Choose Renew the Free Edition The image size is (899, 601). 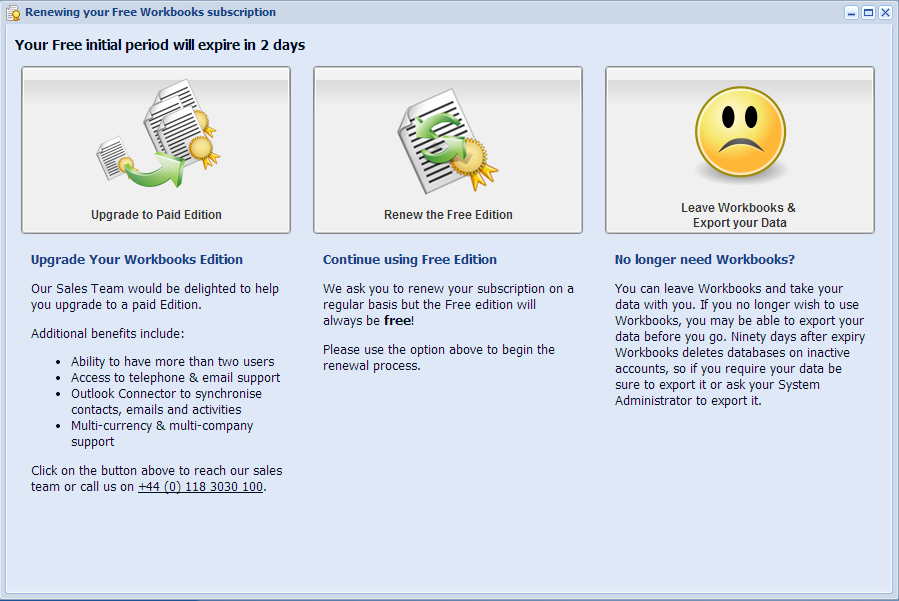pyautogui.click(x=448, y=150)
